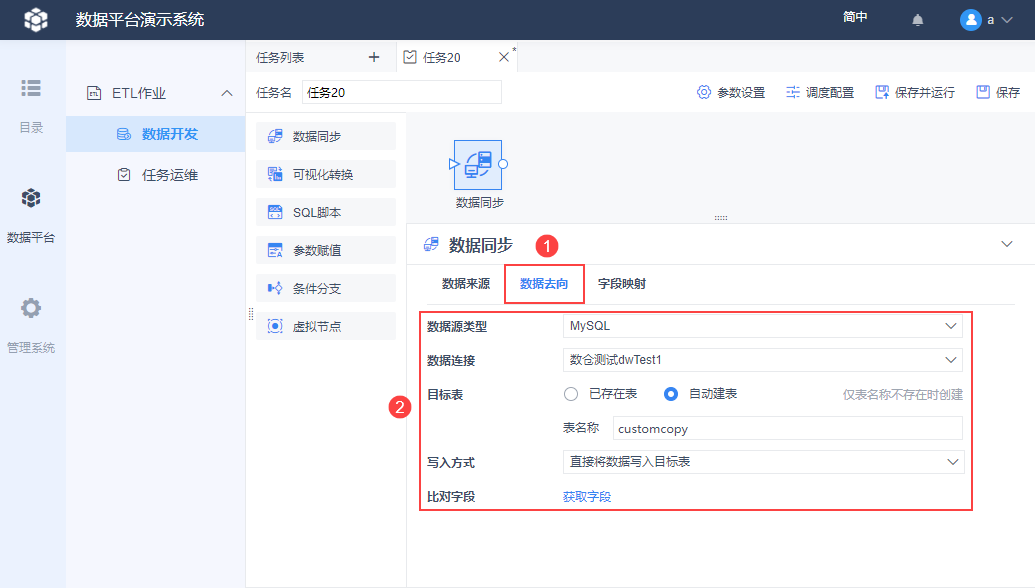
Task: Click the 可视化转换 node icon
Action: [275, 174]
